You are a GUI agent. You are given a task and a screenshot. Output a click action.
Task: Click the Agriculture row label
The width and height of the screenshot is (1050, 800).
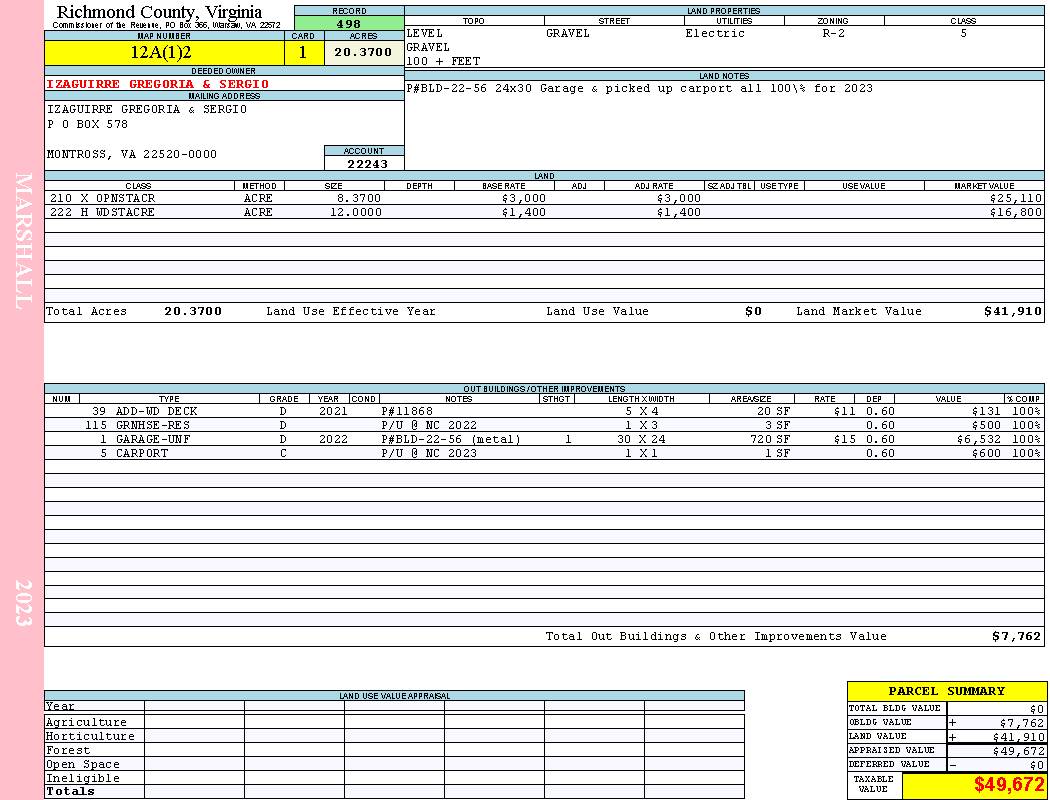86,722
